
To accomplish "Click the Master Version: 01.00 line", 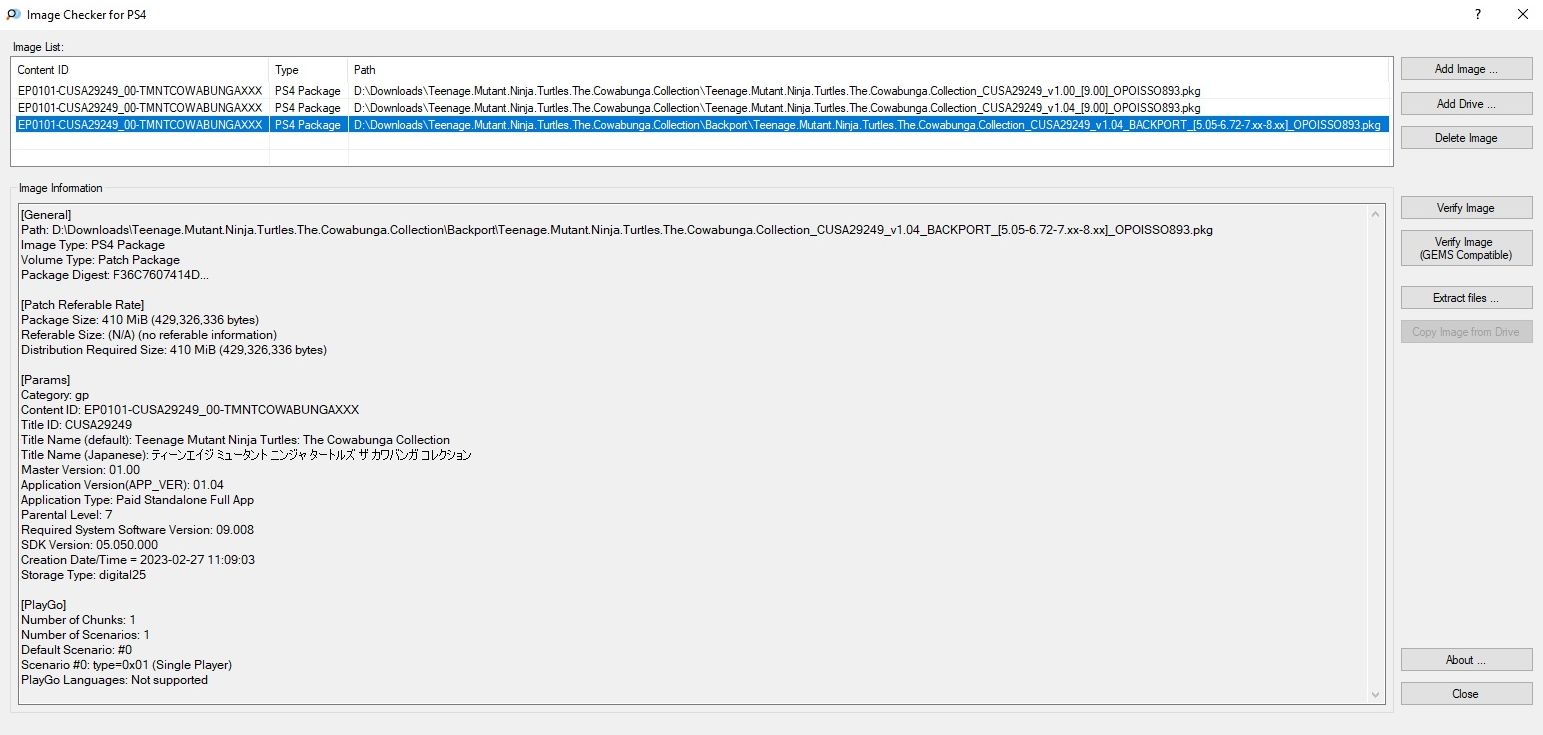I will click(81, 469).
